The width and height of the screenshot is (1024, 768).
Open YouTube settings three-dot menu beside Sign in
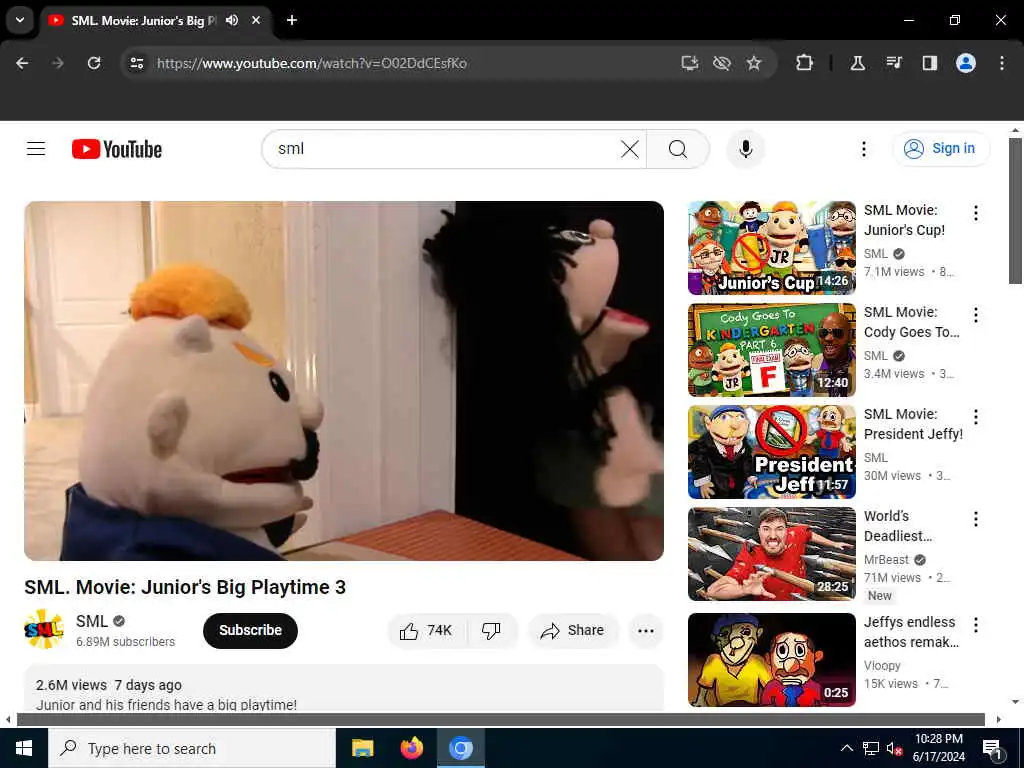[863, 149]
